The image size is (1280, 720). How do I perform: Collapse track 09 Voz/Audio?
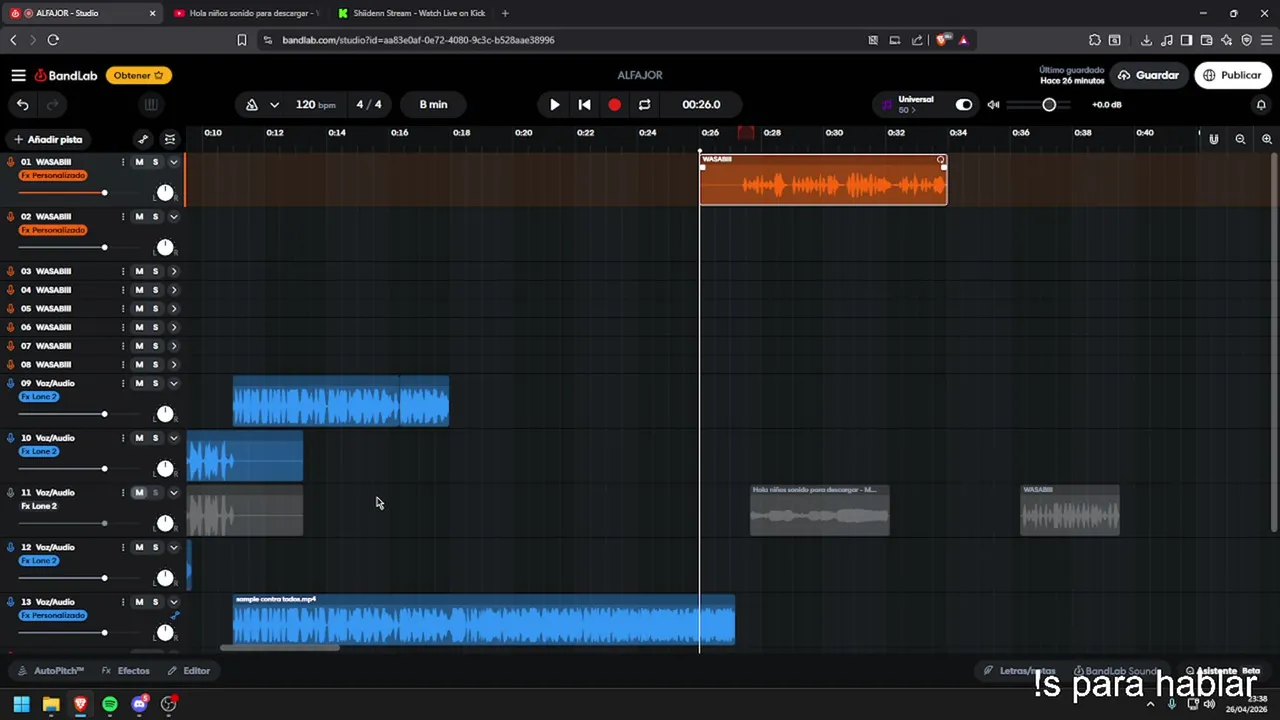click(x=173, y=383)
